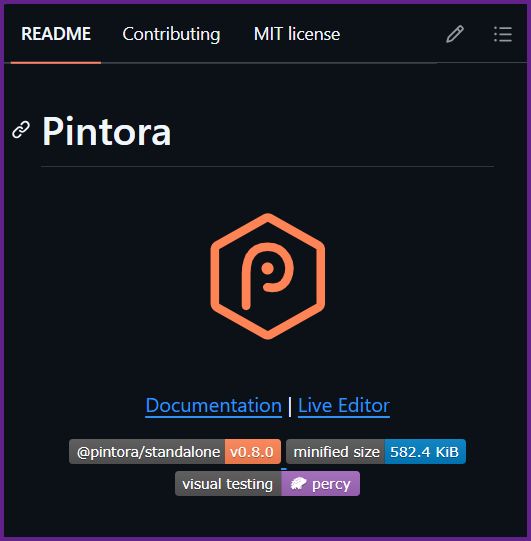Click the heading anchor link icon beside Pintora

[x=21, y=130]
